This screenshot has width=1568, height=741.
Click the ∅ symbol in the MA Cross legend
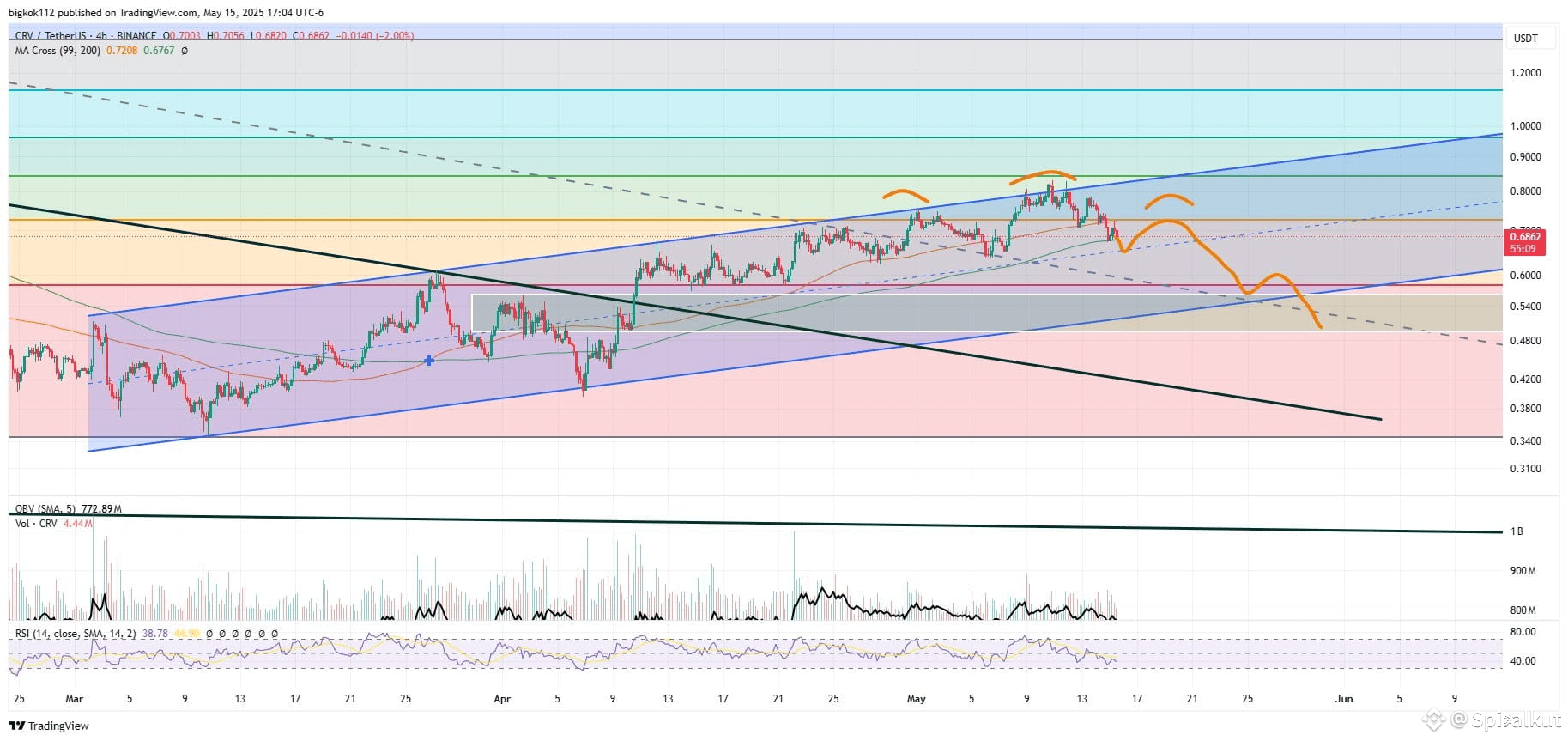click(185, 51)
